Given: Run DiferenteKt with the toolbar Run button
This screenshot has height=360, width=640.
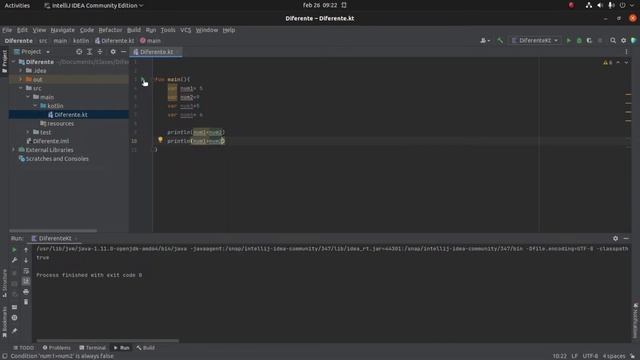Looking at the screenshot, I should [569, 40].
